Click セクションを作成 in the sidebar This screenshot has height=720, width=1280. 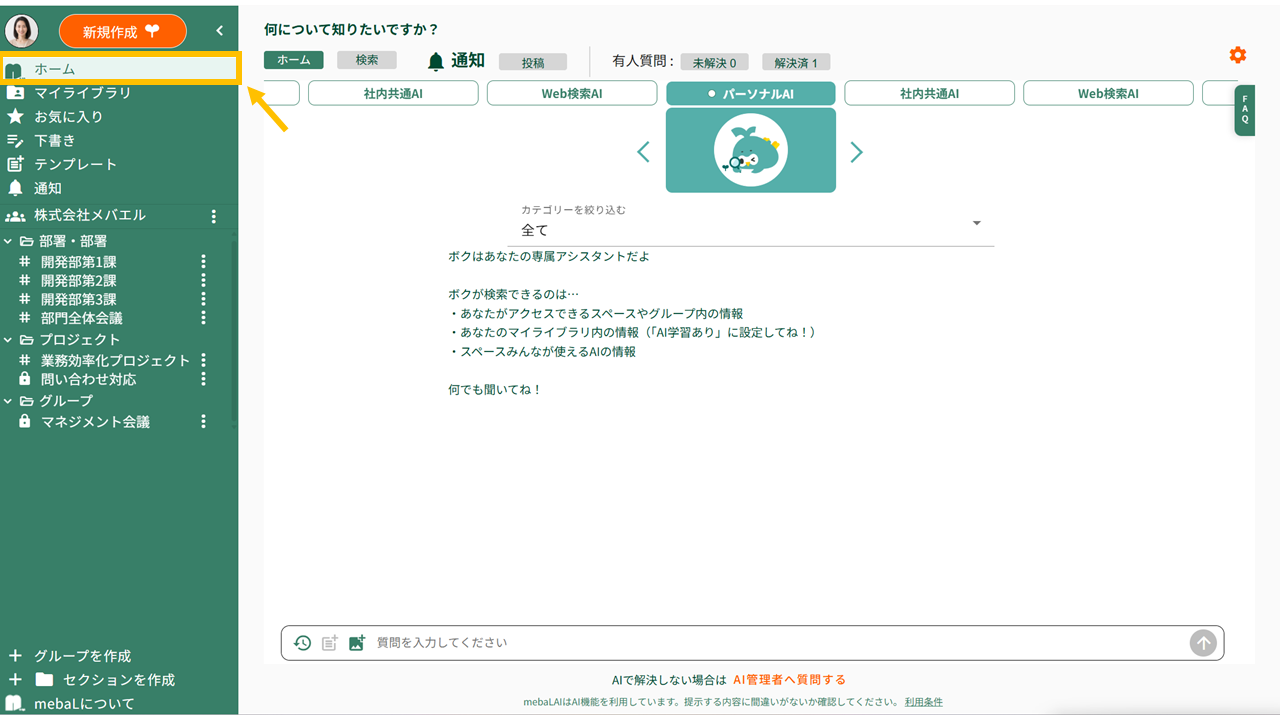click(x=119, y=680)
